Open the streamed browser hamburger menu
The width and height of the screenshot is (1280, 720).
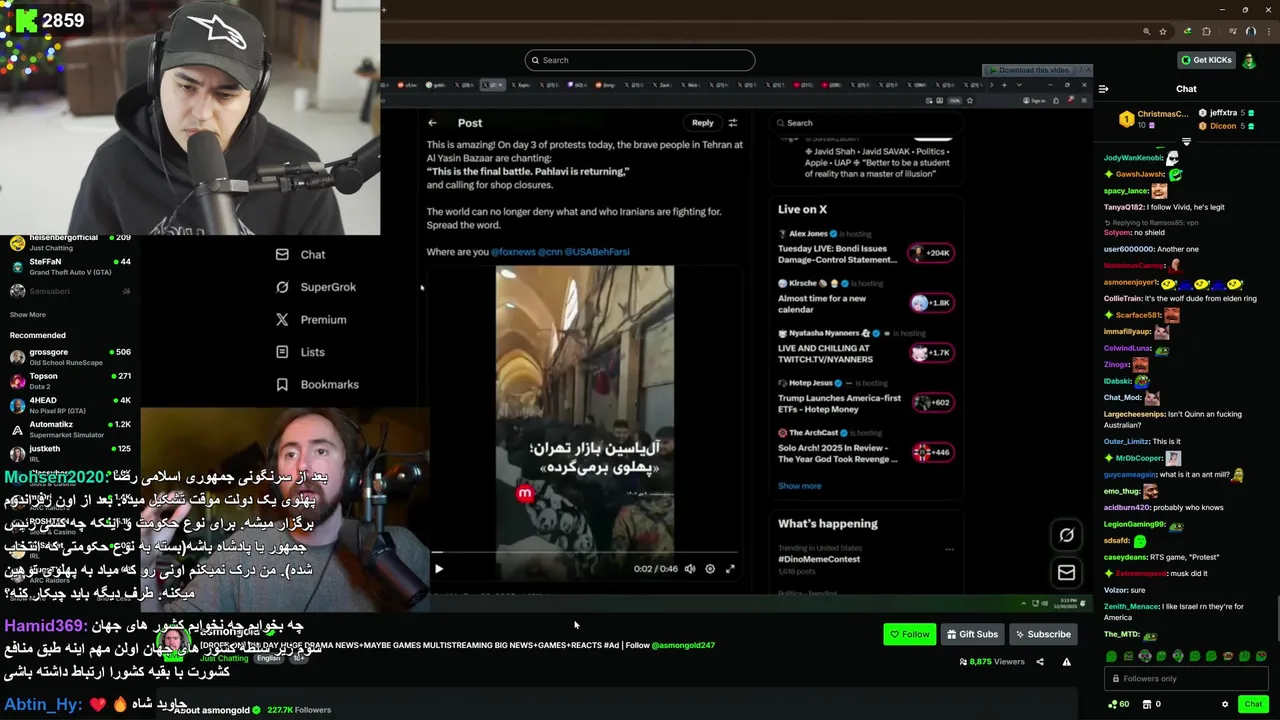(1084, 100)
